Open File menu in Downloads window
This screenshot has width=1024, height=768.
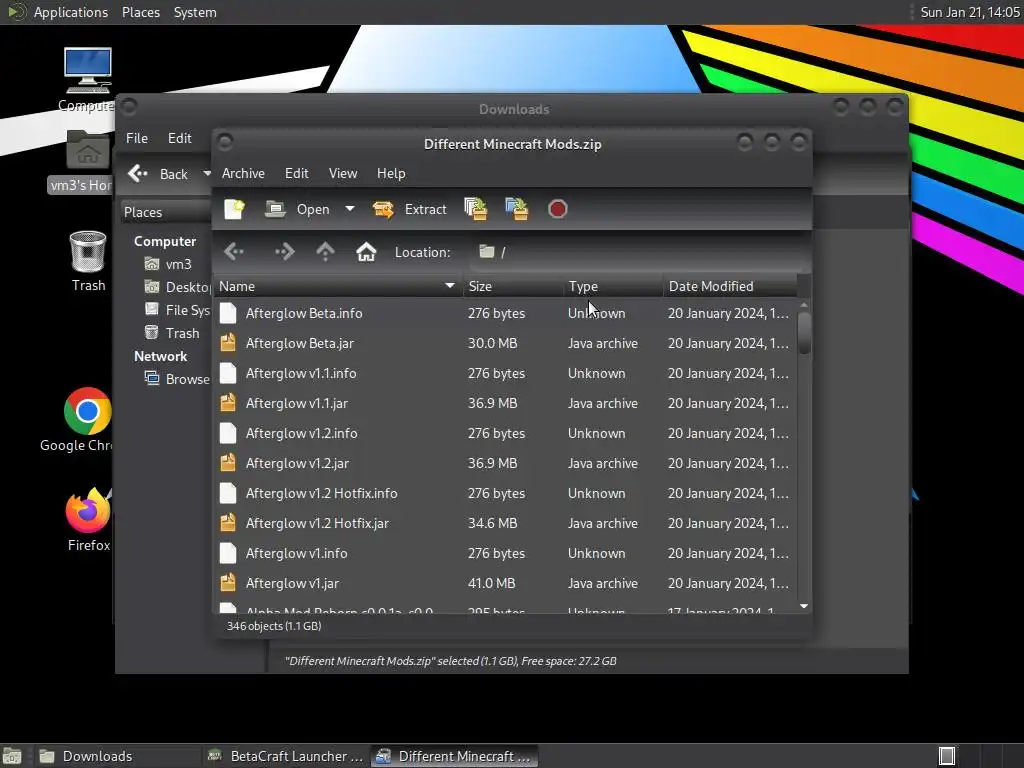[136, 138]
